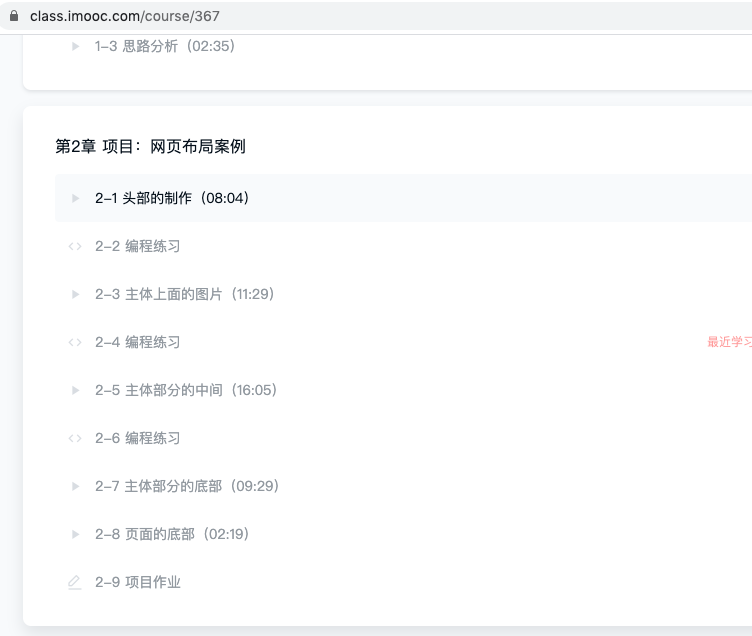Screen dimensions: 752x636
Task: Click the 第2章 项目：网页布局案例 heading
Action: [150, 146]
